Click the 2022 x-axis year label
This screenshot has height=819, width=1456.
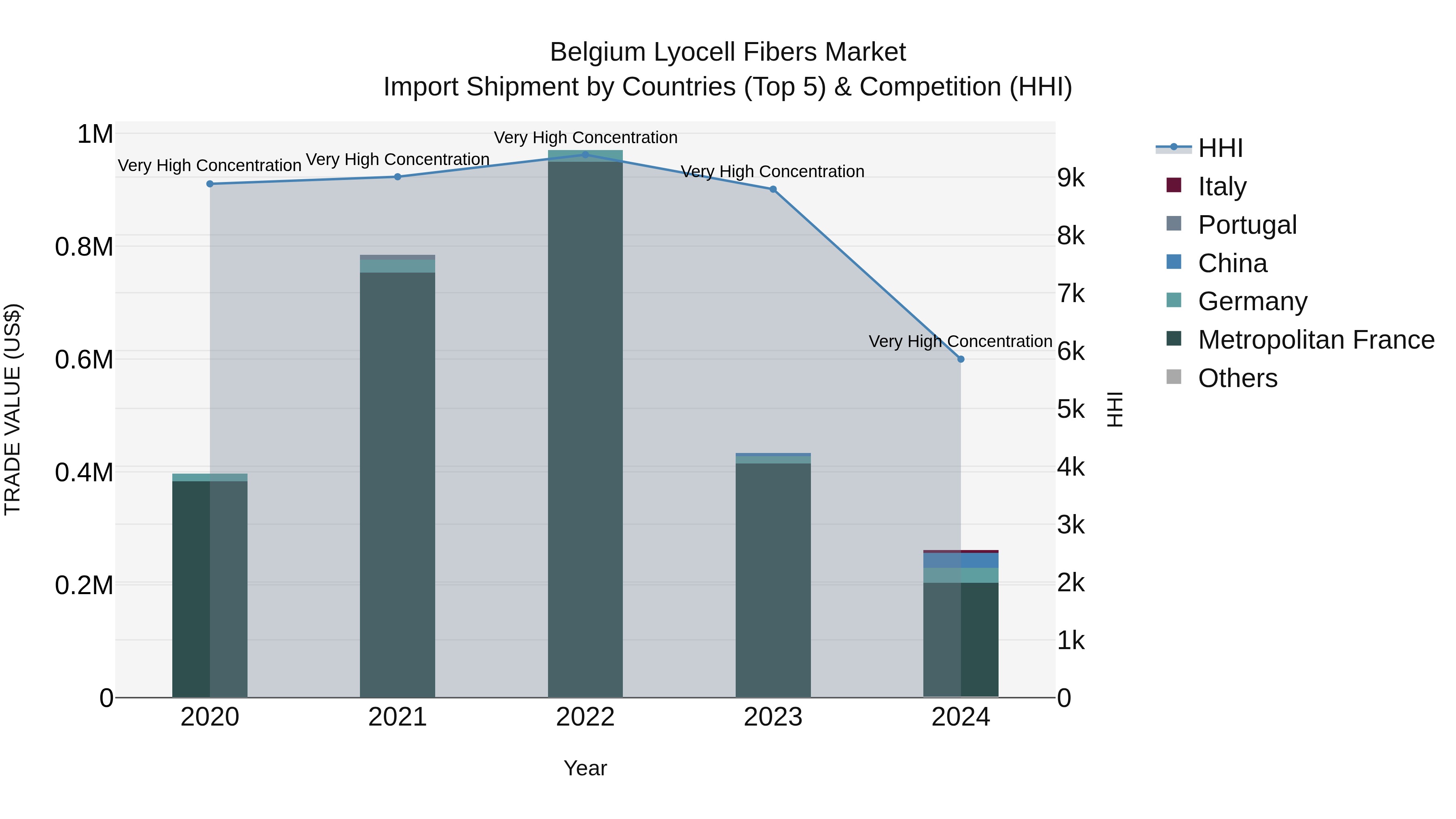pyautogui.click(x=586, y=717)
